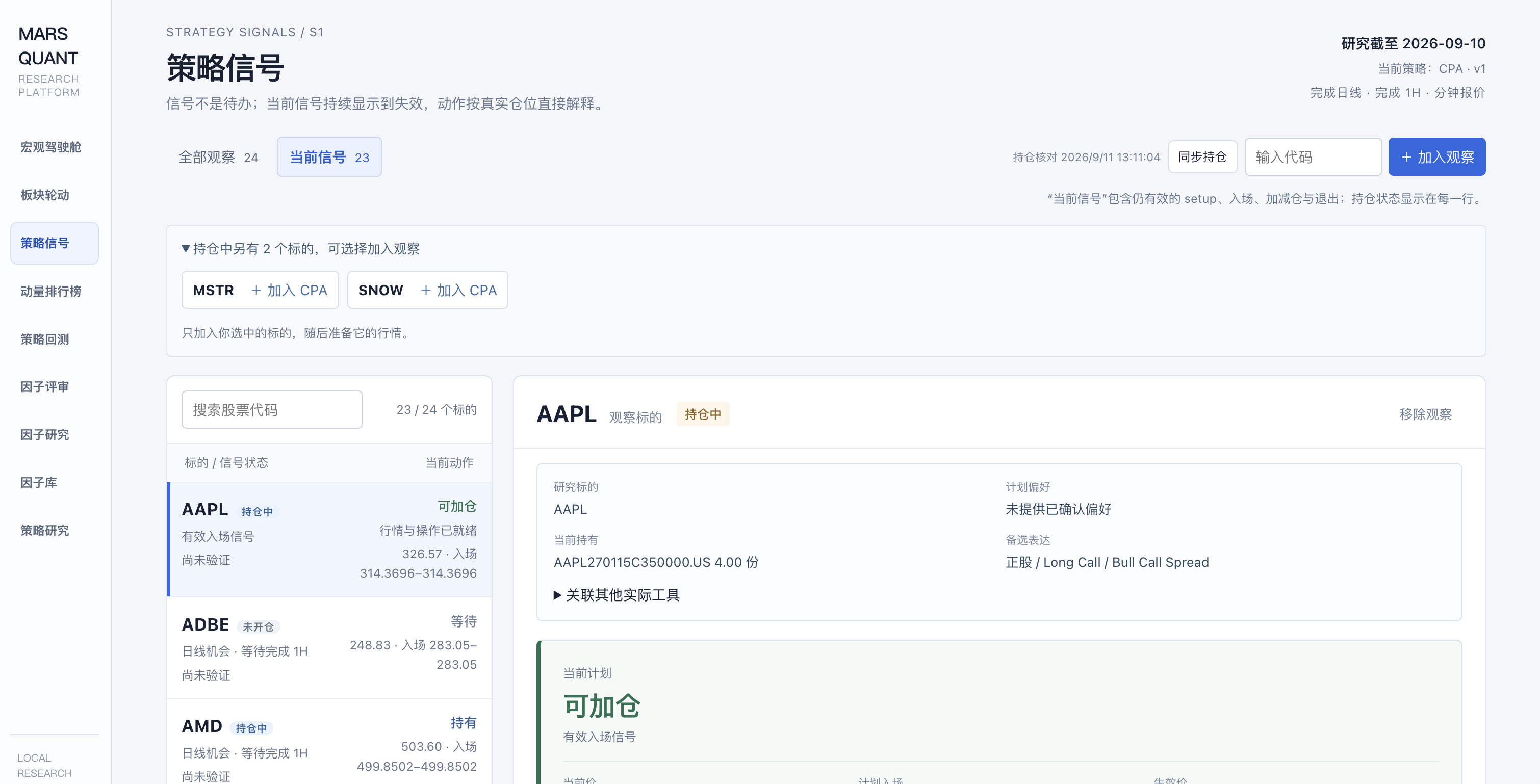Select the AAPL row in the list
The height and width of the screenshot is (784, 1540).
(x=329, y=540)
